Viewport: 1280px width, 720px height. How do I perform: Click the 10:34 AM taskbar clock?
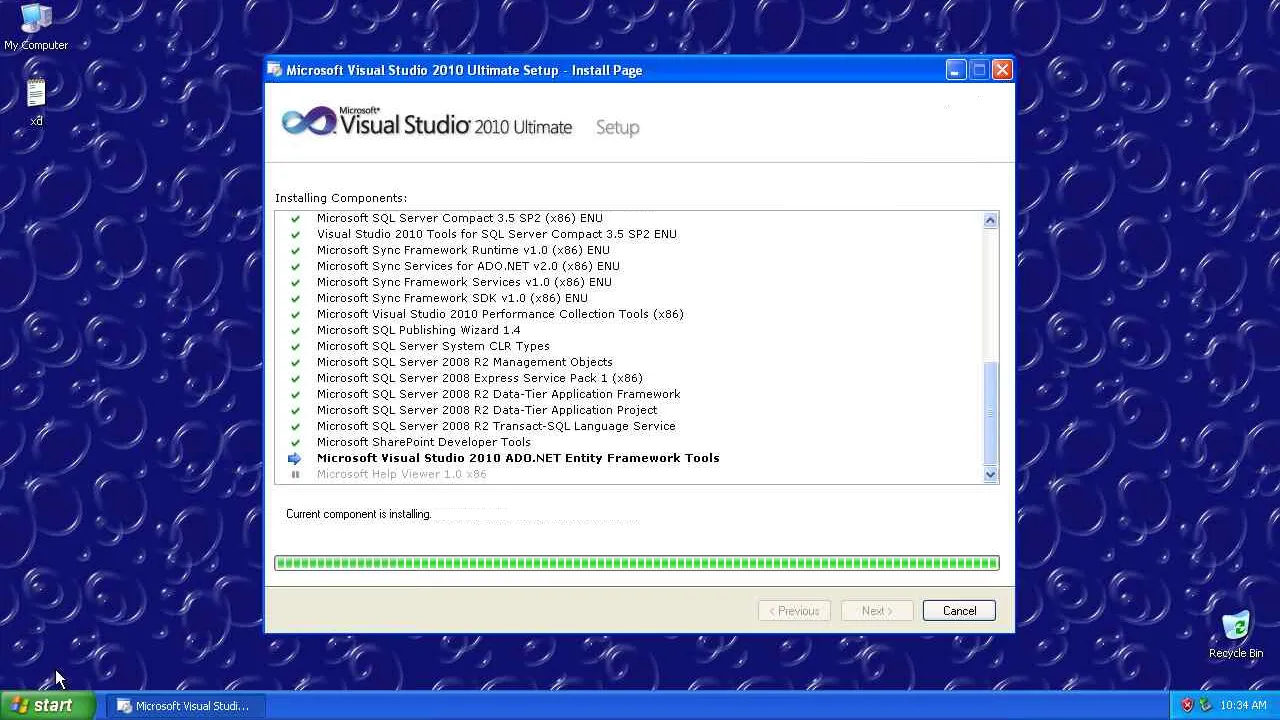point(1244,705)
